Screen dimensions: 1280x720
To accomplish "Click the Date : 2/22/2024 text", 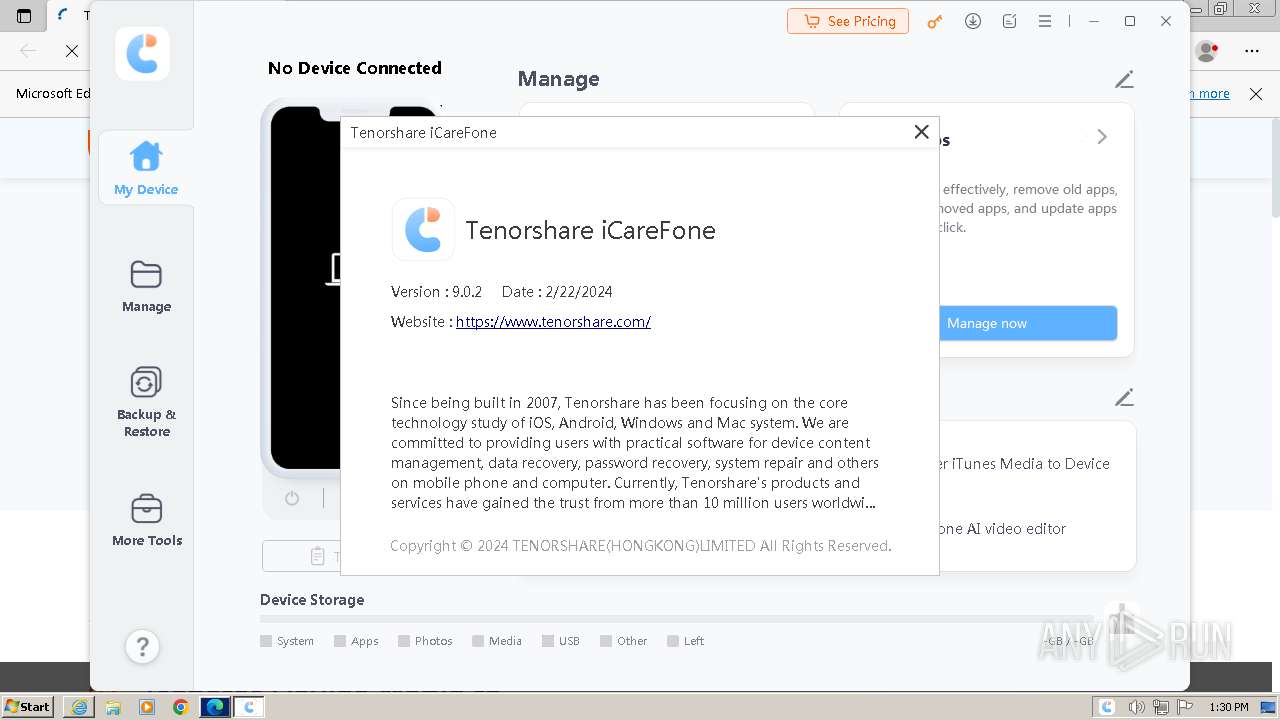I will coord(557,292).
